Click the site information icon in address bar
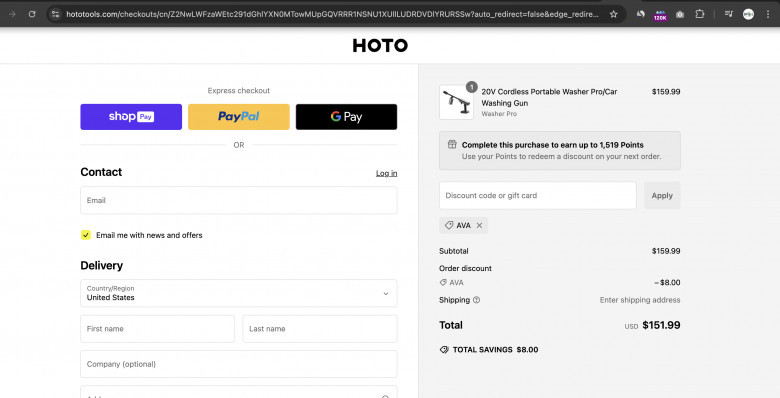780x398 pixels. pos(56,14)
